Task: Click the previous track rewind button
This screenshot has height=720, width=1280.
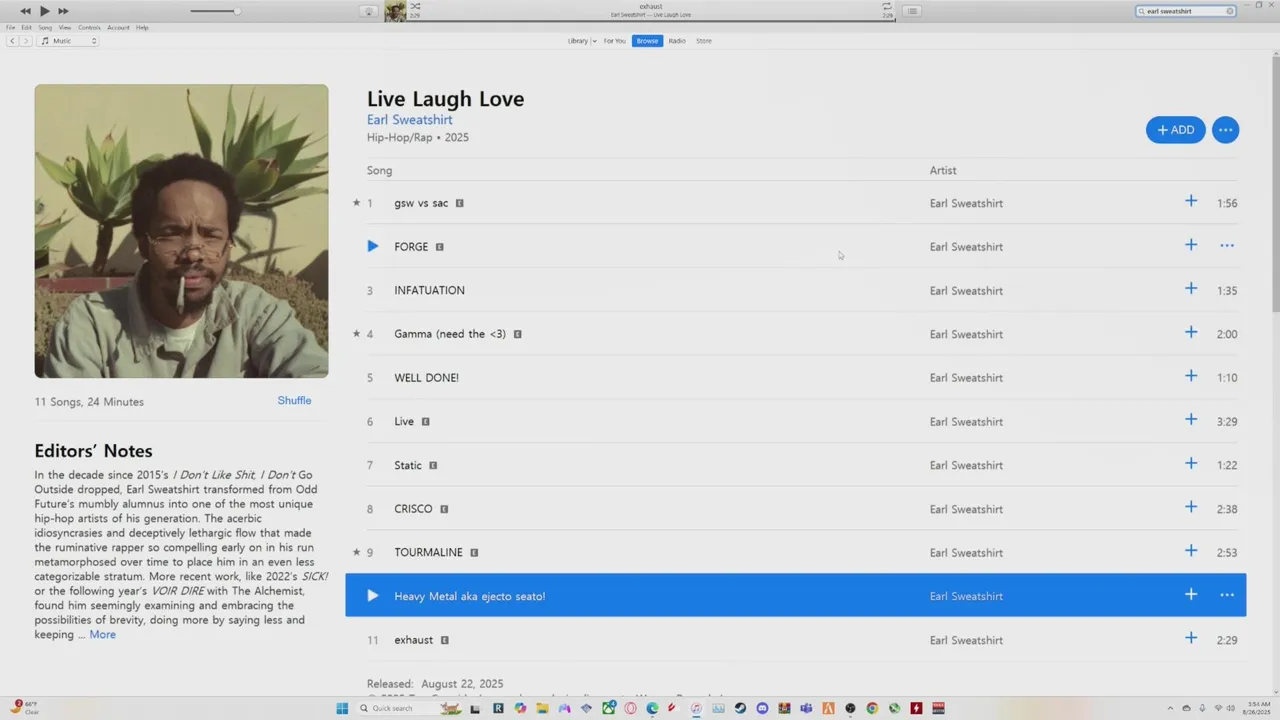Action: tap(26, 11)
